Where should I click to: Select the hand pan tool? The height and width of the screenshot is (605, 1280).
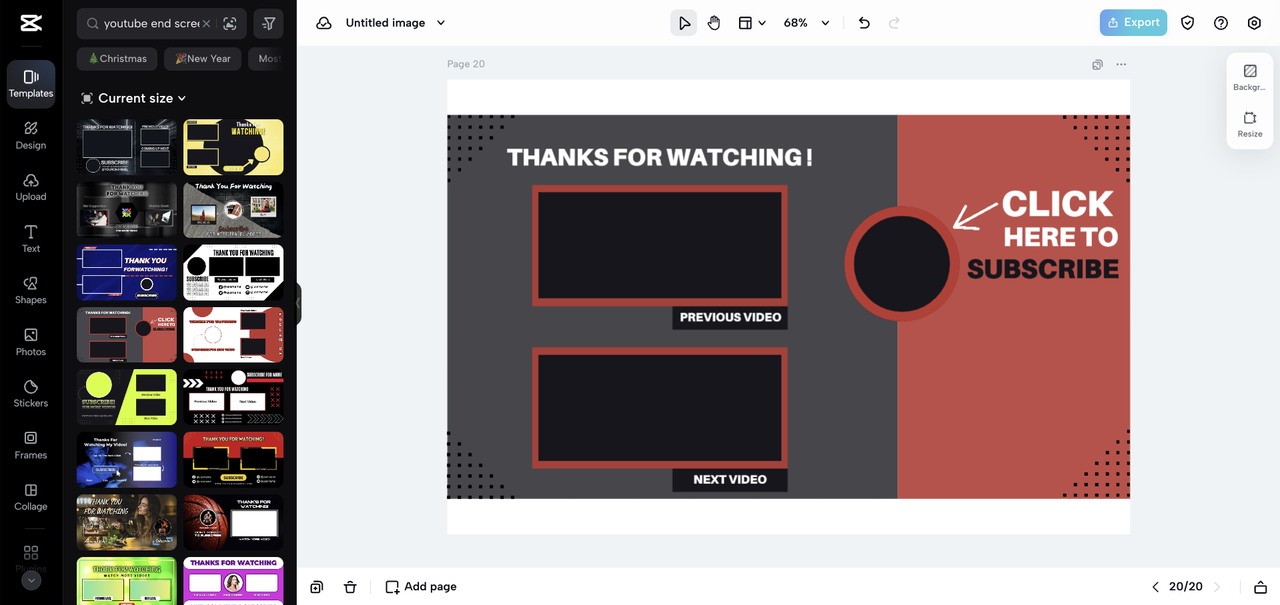[x=714, y=23]
